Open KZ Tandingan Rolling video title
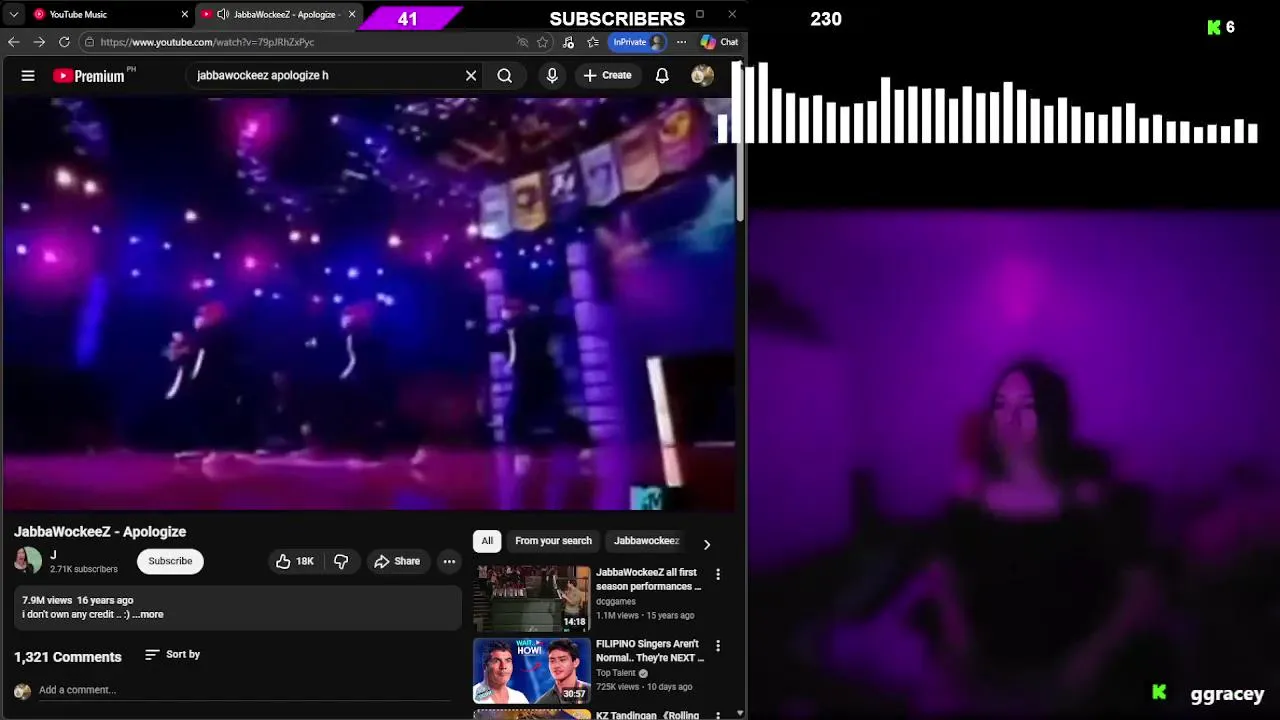 pos(647,715)
